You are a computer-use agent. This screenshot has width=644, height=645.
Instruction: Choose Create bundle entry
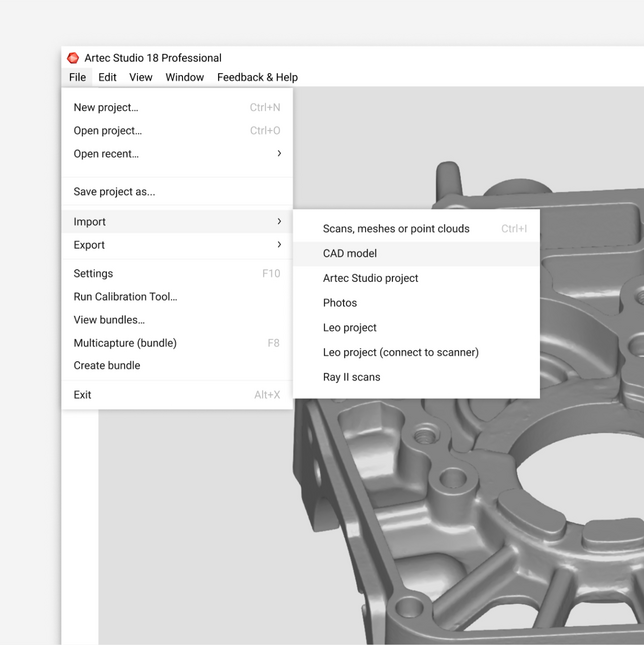pyautogui.click(x=177, y=365)
